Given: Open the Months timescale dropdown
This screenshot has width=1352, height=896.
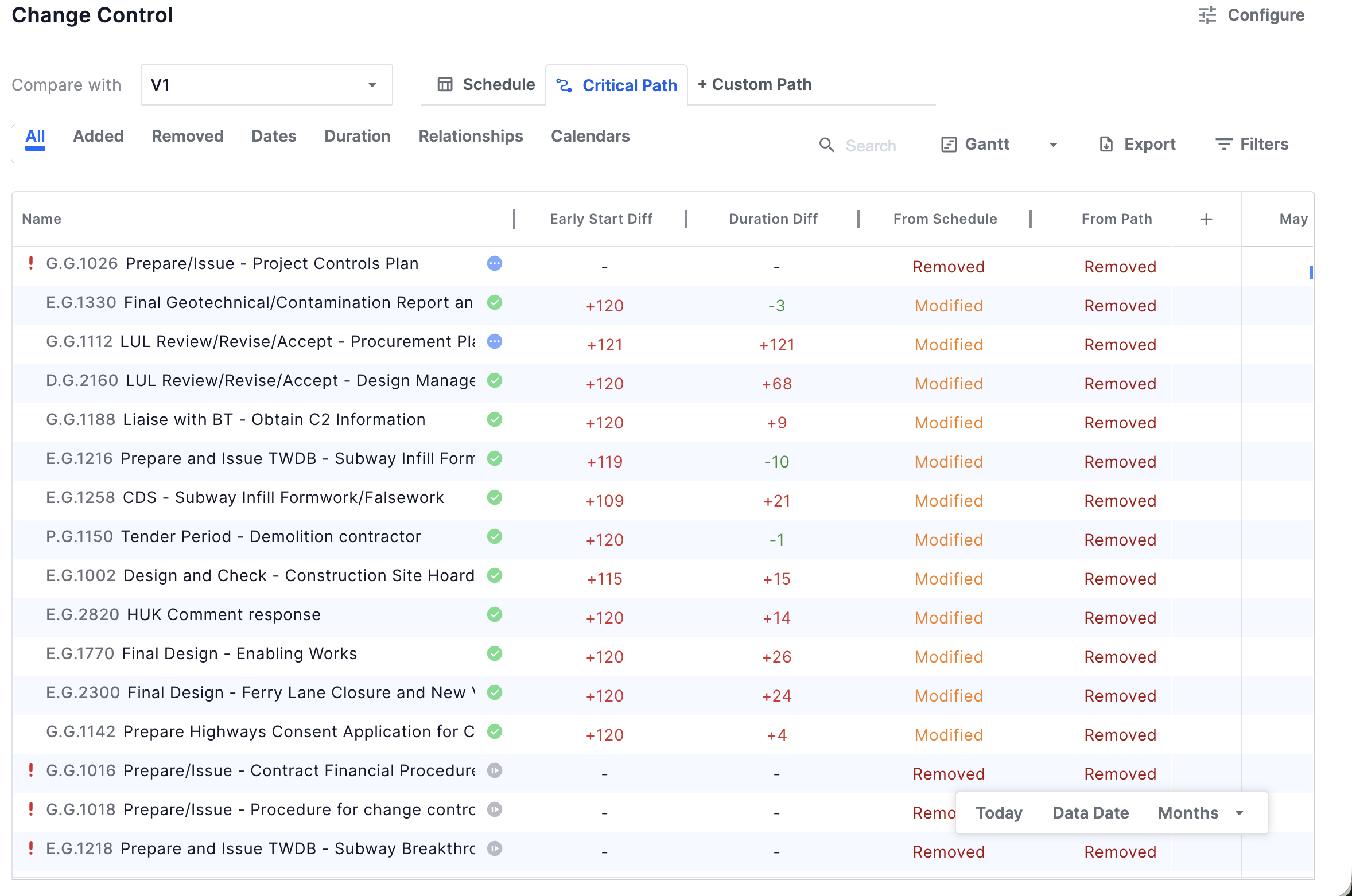Looking at the screenshot, I should coord(1200,813).
